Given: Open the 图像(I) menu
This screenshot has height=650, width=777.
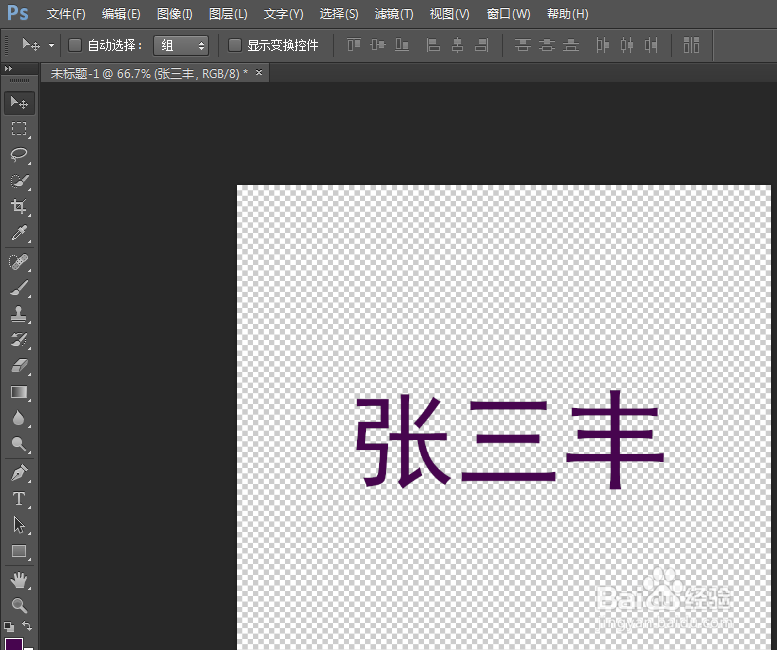Looking at the screenshot, I should (174, 14).
